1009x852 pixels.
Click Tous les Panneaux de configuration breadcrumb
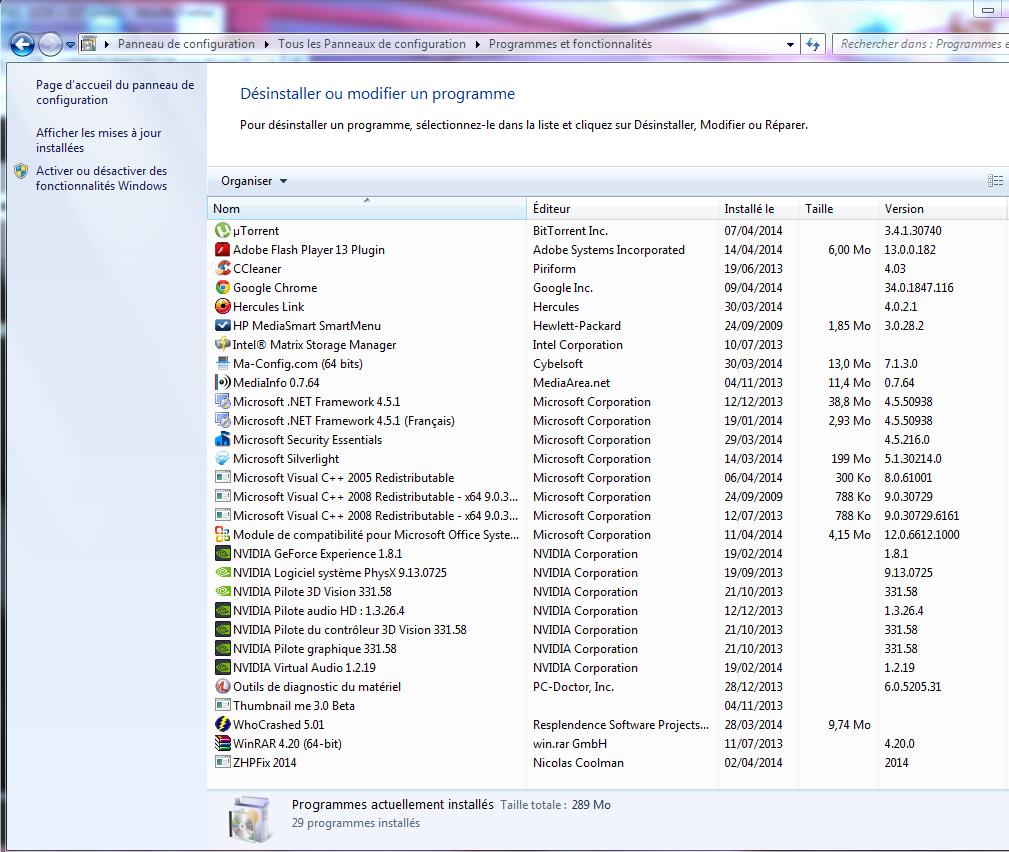(372, 44)
